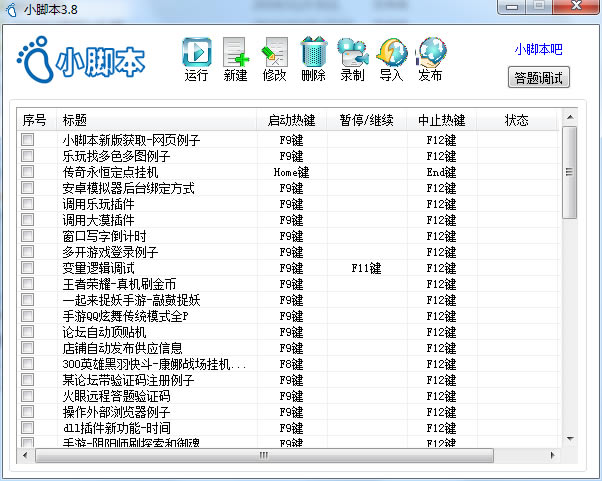Tick the checkbox for dll插件新功能-时间
This screenshot has height=481, width=602.
28,428
